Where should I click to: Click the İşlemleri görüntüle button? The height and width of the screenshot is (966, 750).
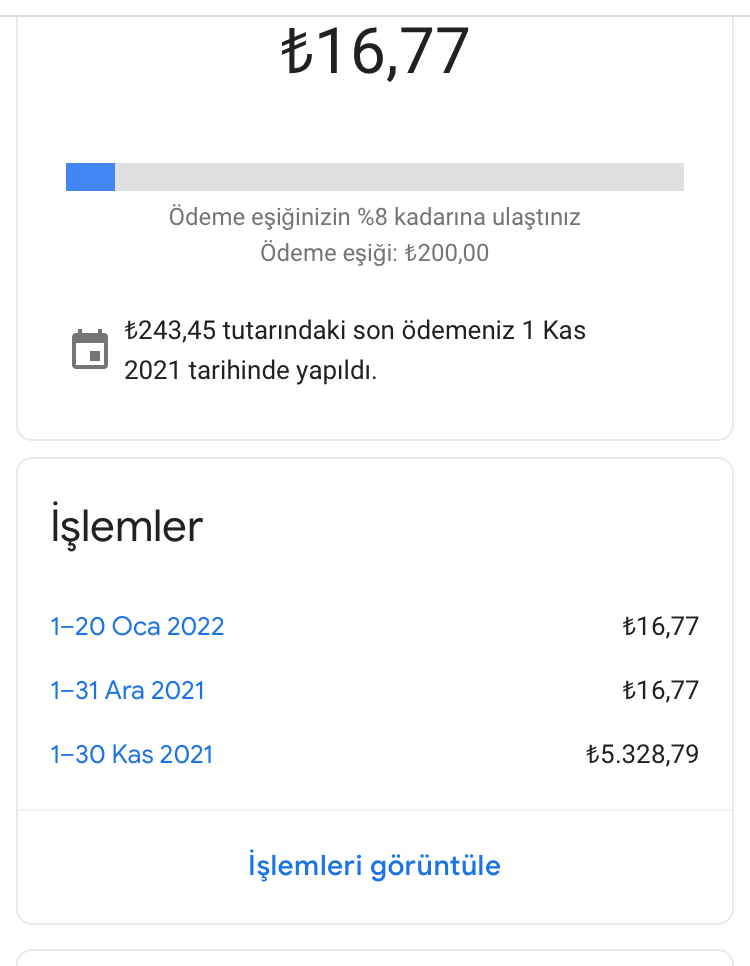click(x=375, y=866)
